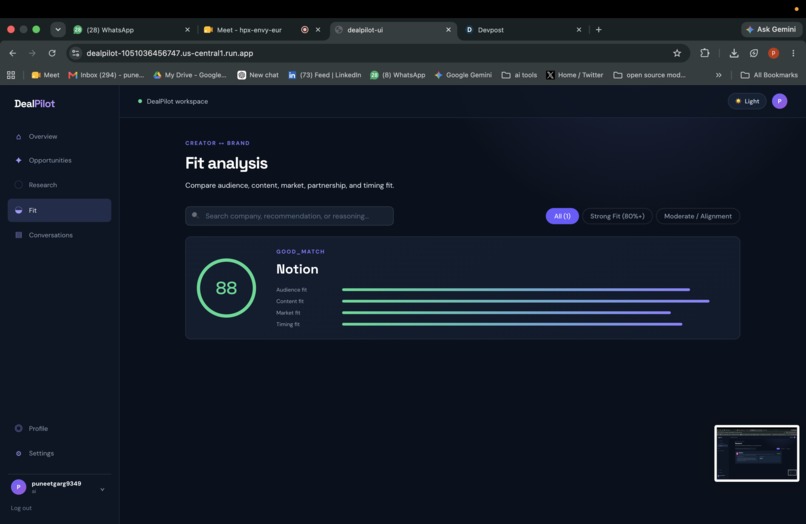Open the Google Gemini bookmark
Viewport: 806px width, 524px height.
(x=463, y=75)
